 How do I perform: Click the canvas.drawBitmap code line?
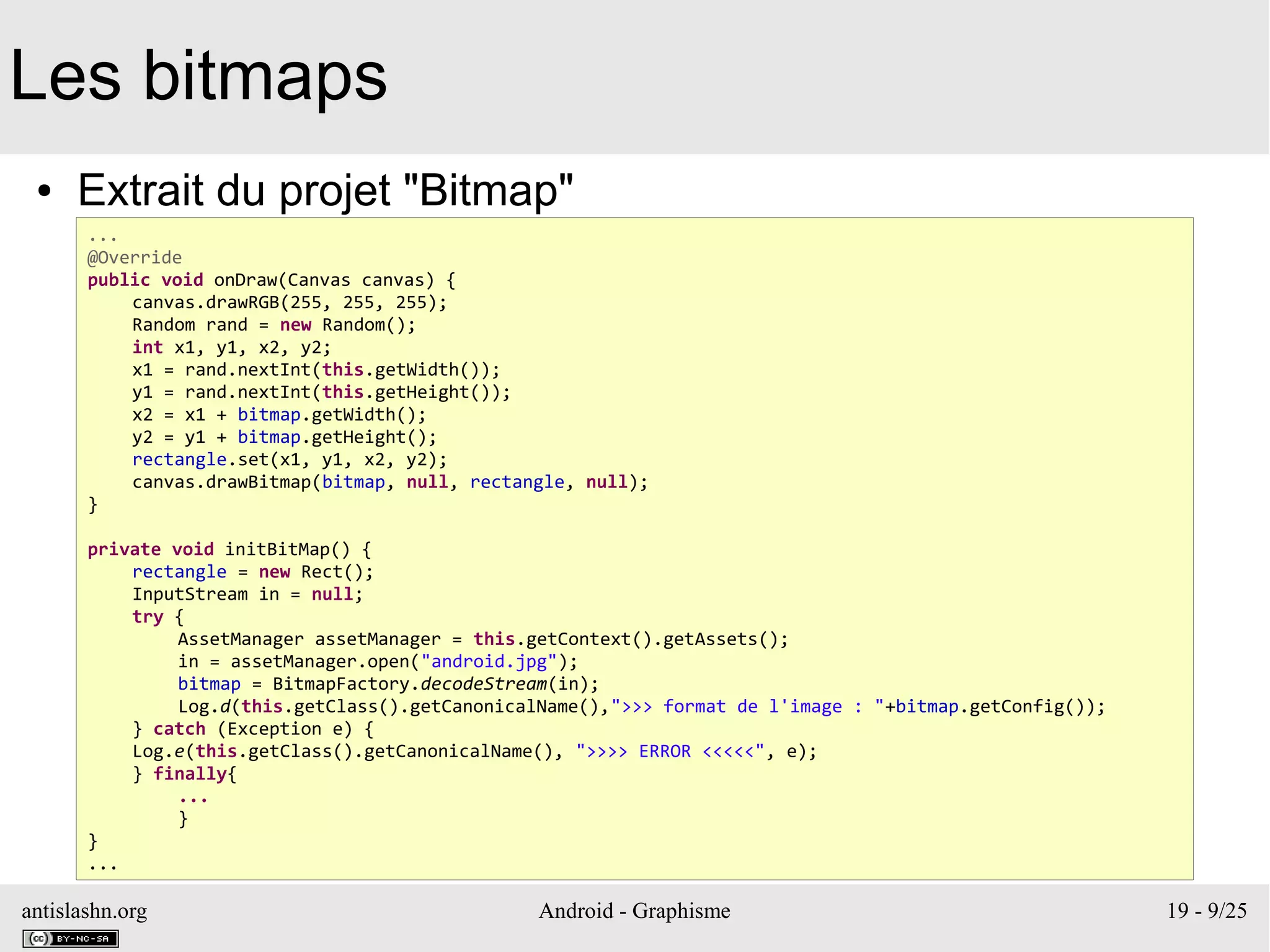pyautogui.click(x=390, y=482)
